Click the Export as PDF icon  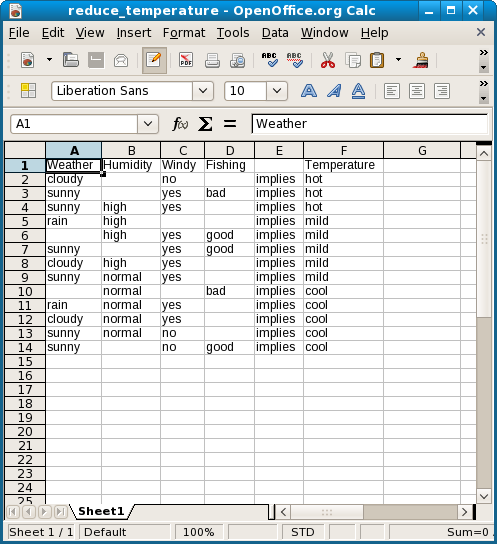tap(186, 60)
